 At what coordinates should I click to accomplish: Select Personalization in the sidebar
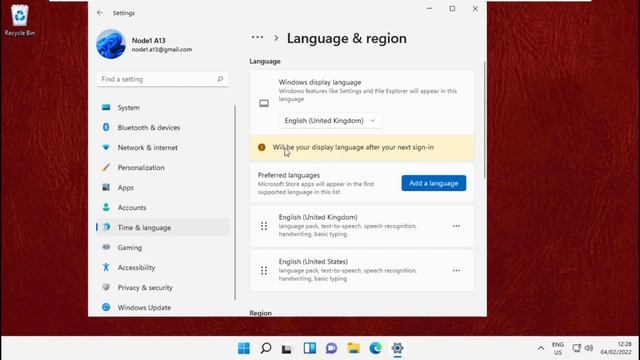coord(163,167)
